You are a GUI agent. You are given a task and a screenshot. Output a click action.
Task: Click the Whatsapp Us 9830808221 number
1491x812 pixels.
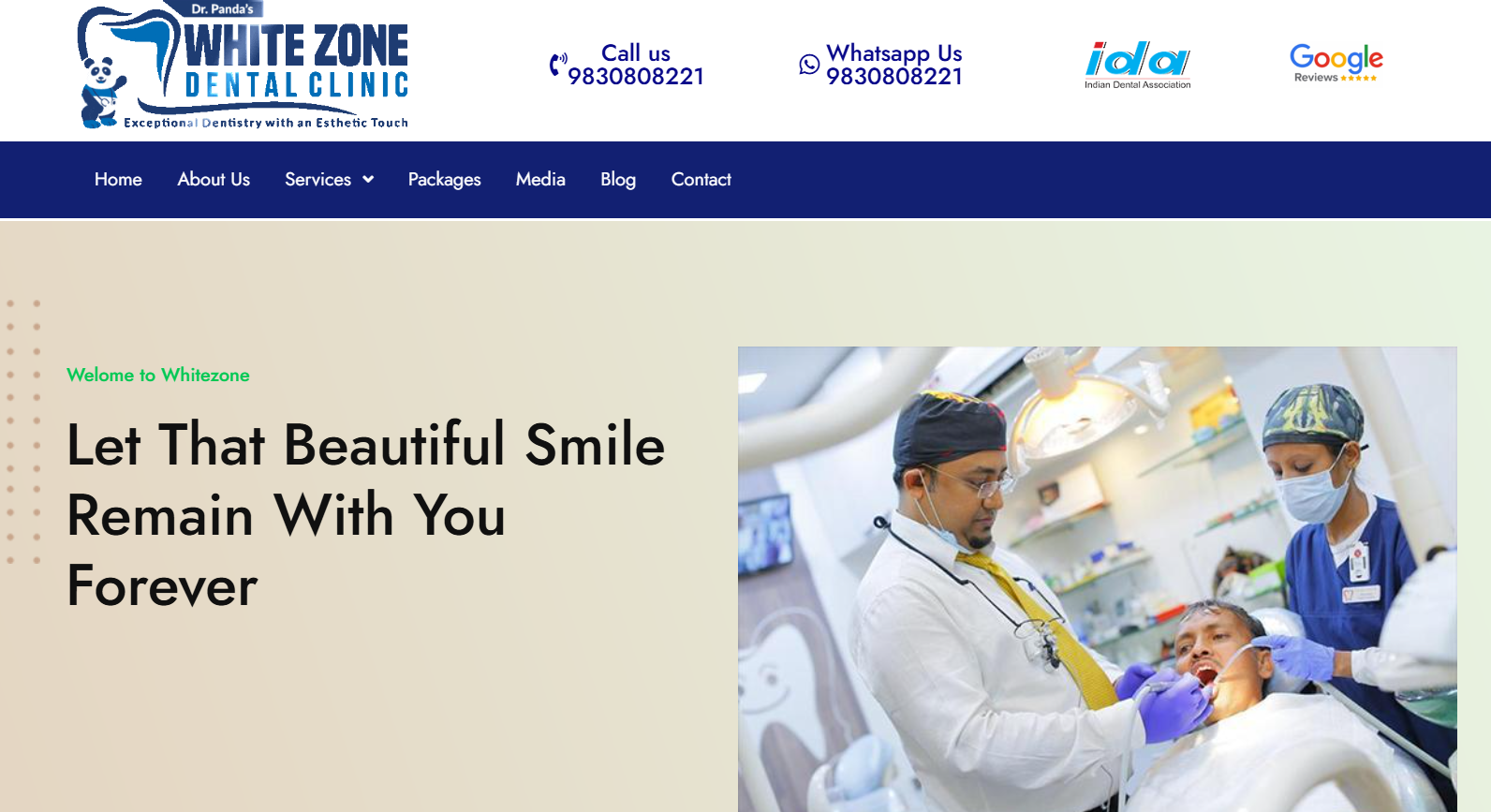click(894, 65)
